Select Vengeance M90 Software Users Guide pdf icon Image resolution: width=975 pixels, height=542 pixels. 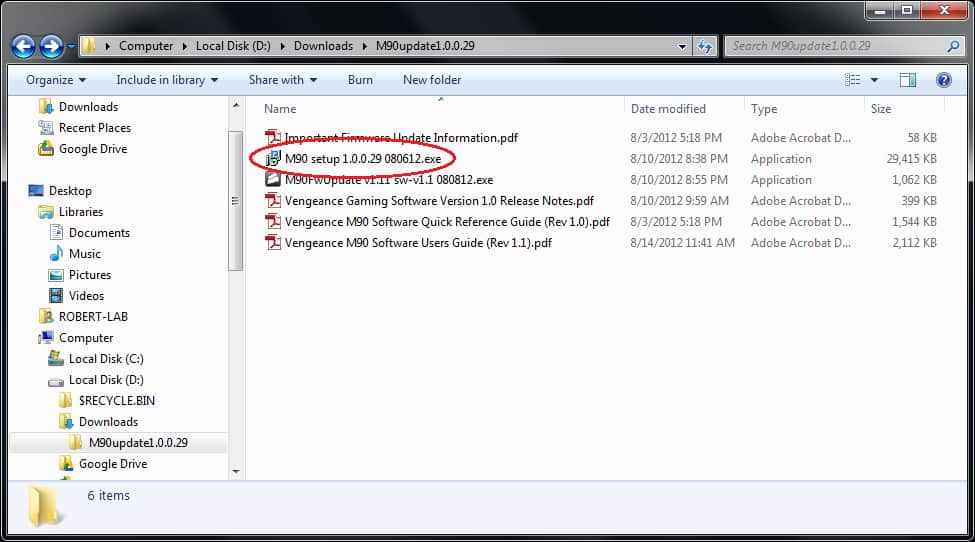tap(272, 243)
